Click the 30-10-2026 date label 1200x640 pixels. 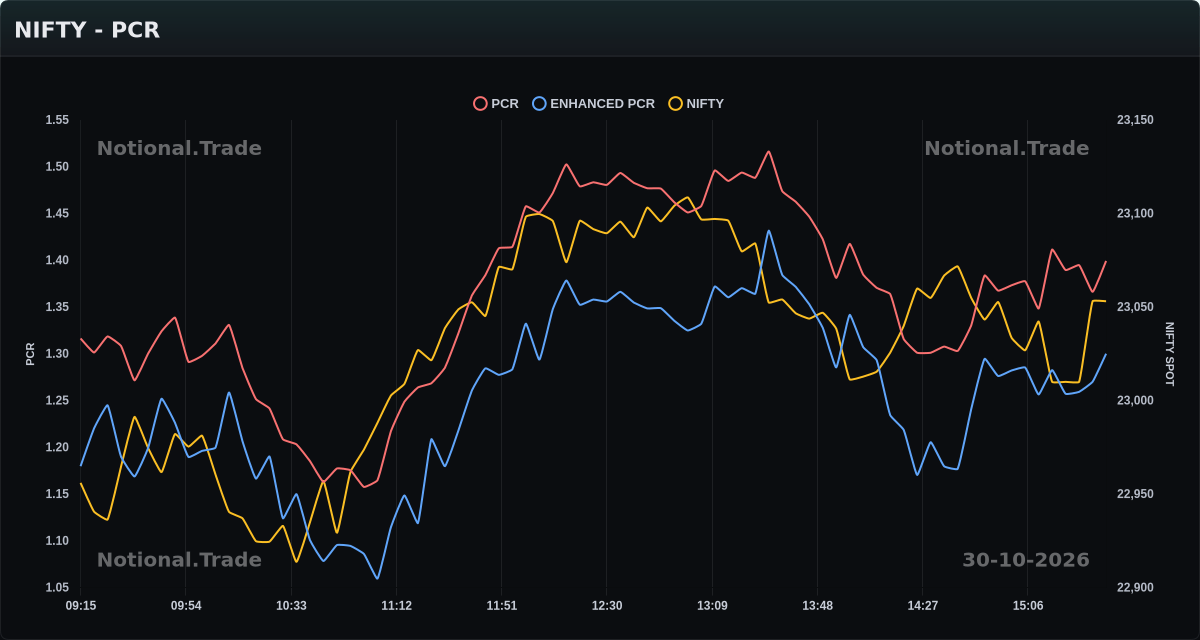point(1026,560)
